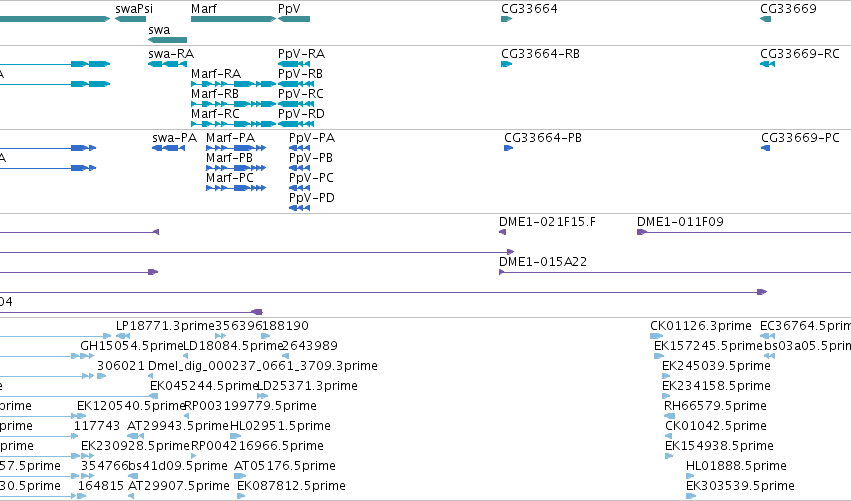Click transcript CG33664-RB label
This screenshot has width=851, height=501.
pyautogui.click(x=540, y=54)
